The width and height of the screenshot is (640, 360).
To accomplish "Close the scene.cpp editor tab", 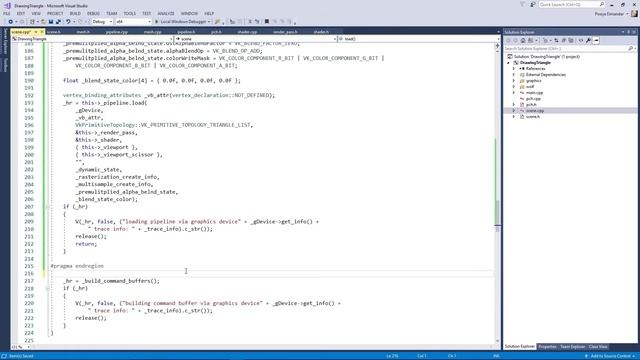I will click(x=42, y=32).
